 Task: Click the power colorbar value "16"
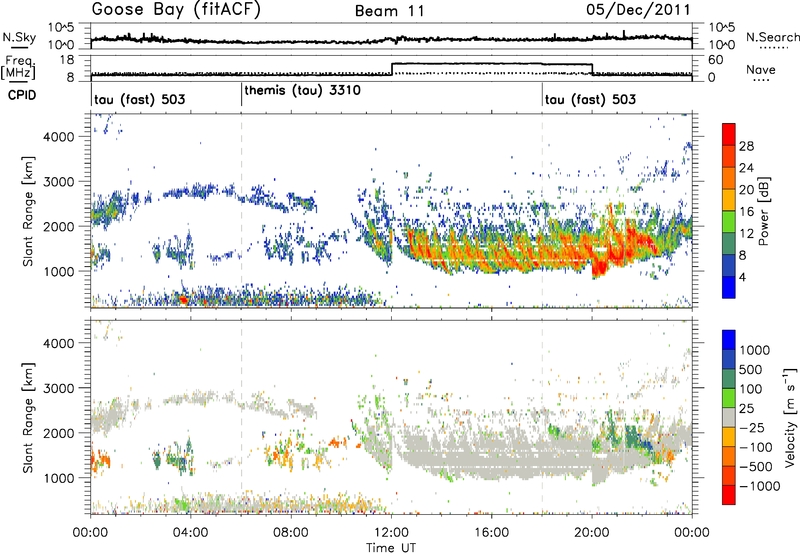[746, 212]
